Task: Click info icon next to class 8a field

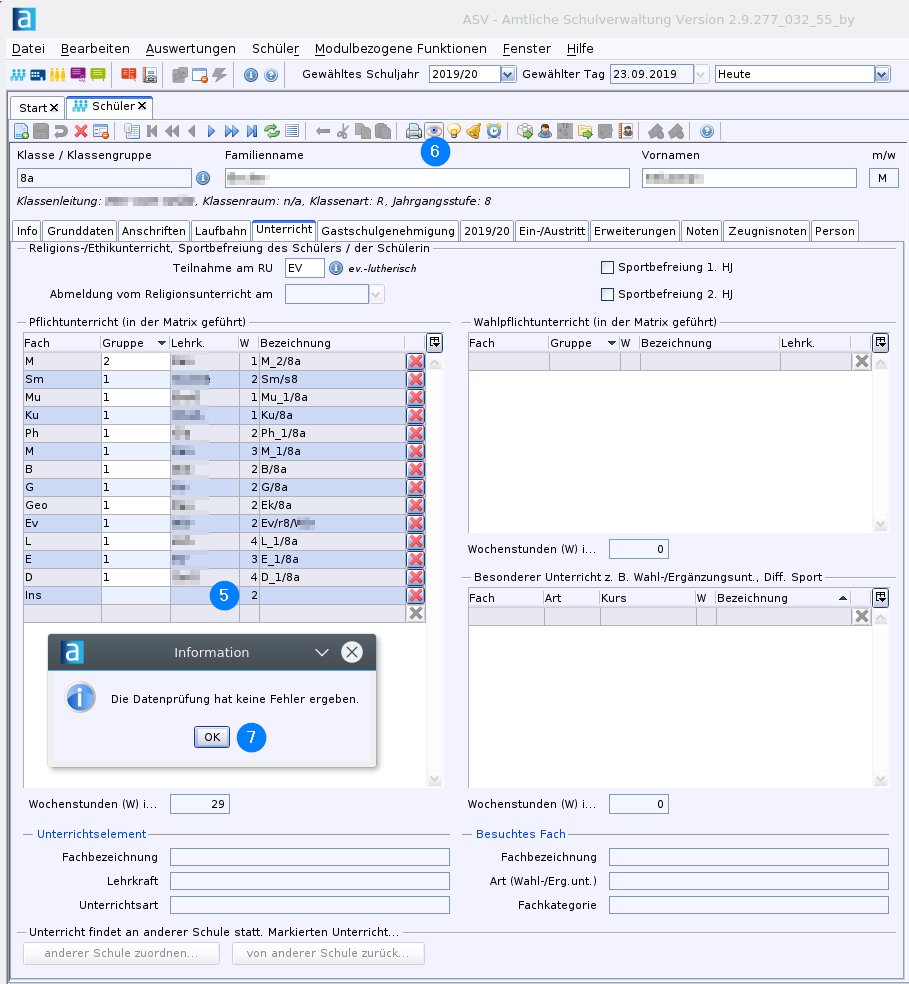Action: point(203,178)
